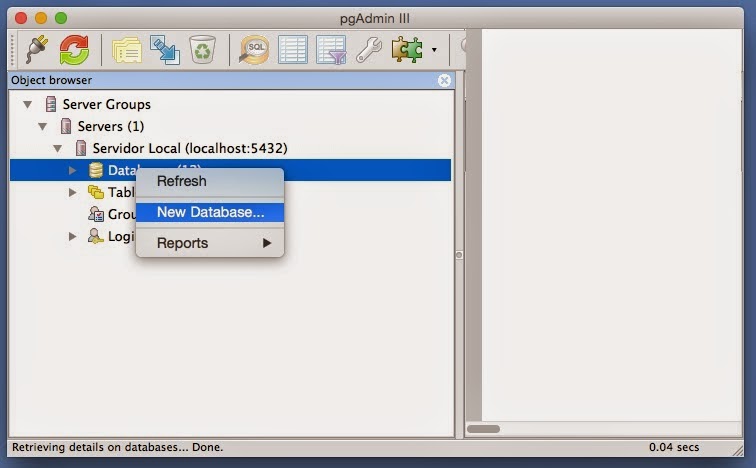Open the Plugins dropdown arrow

[x=434, y=50]
